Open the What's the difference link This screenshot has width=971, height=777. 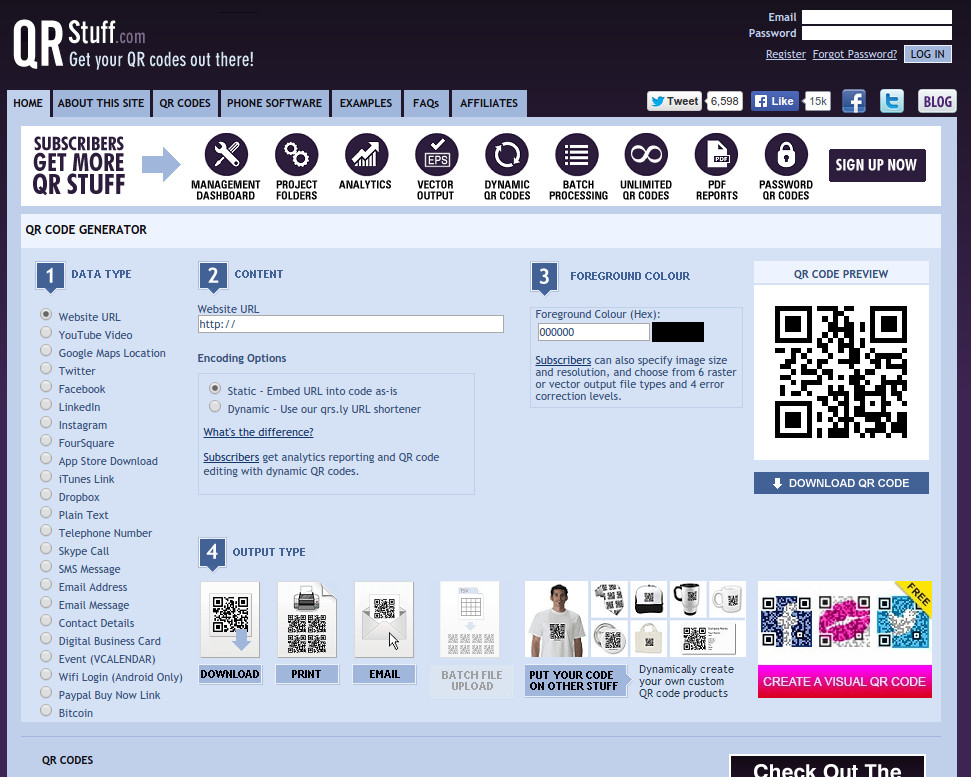(258, 432)
